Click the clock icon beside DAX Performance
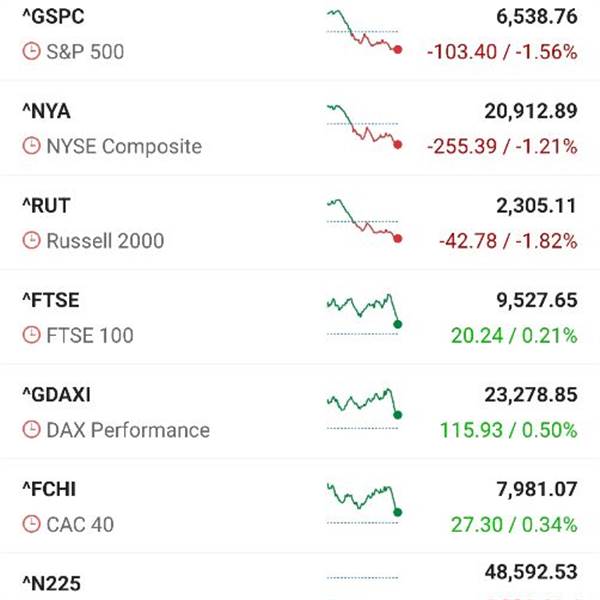Viewport: 600px width, 600px height. [x=32, y=430]
